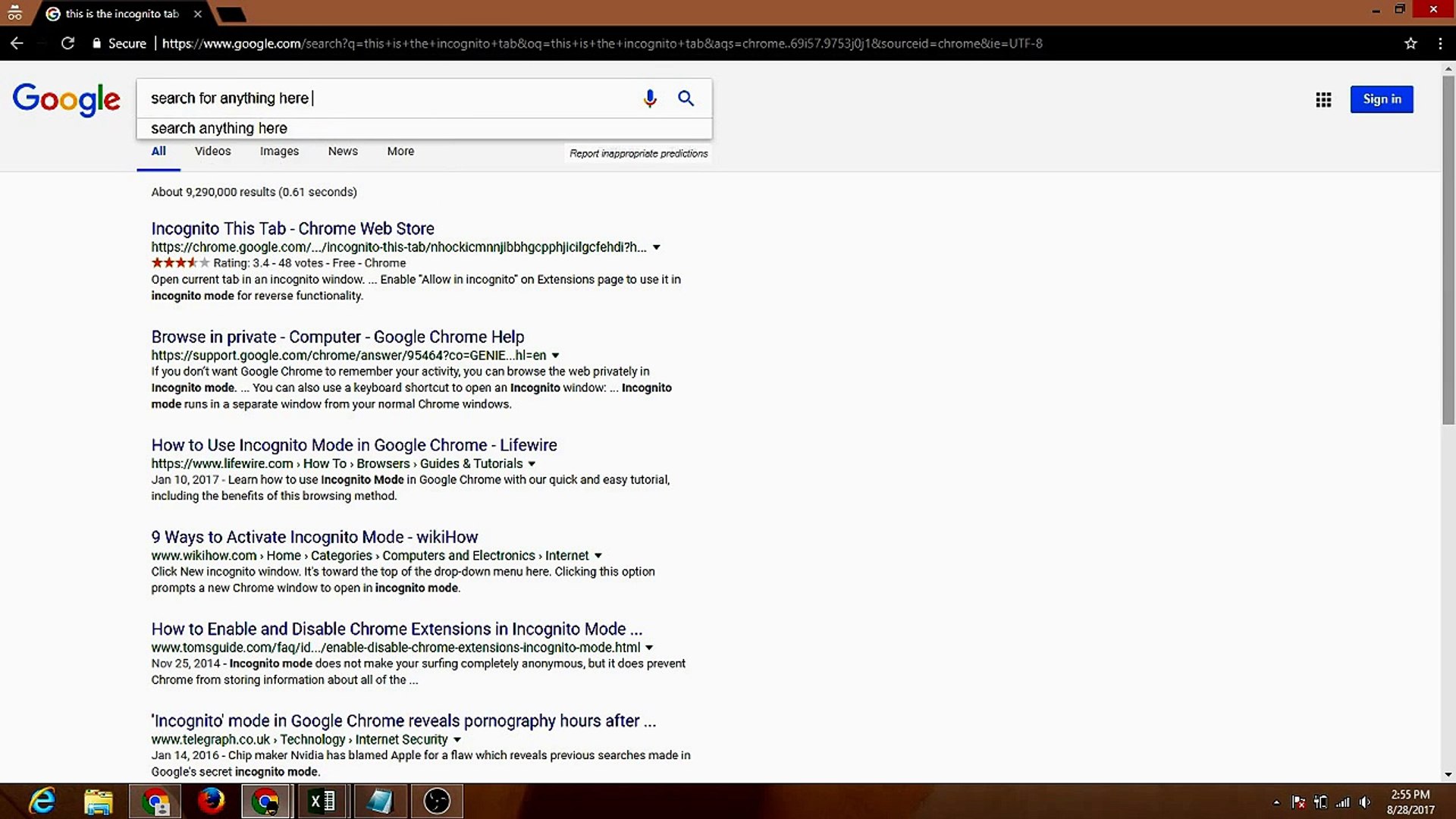Open Browse in private Chrome Help link

tap(337, 337)
